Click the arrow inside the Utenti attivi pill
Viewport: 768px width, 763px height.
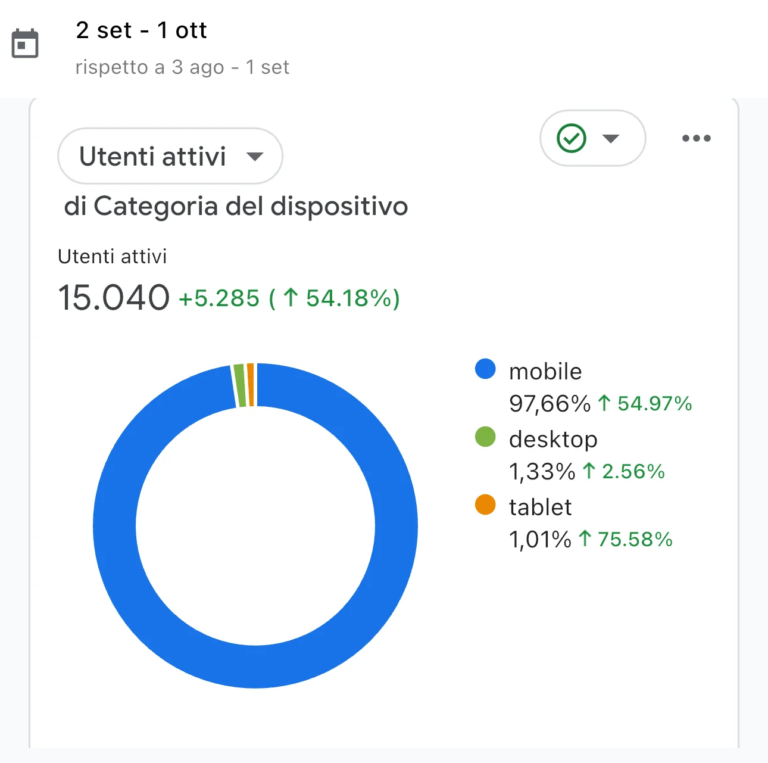coord(255,157)
